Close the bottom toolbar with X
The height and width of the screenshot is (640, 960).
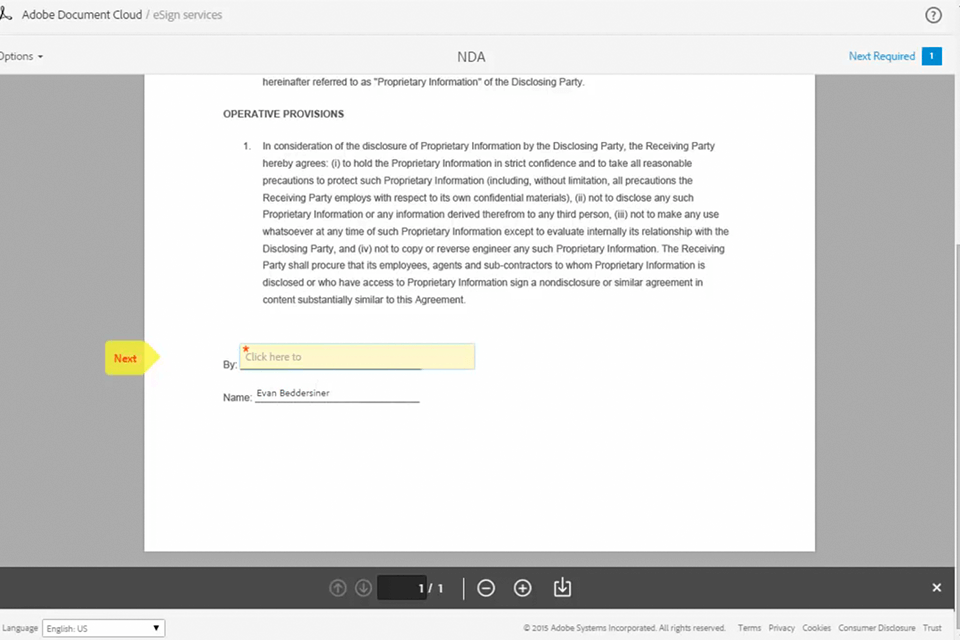(936, 587)
